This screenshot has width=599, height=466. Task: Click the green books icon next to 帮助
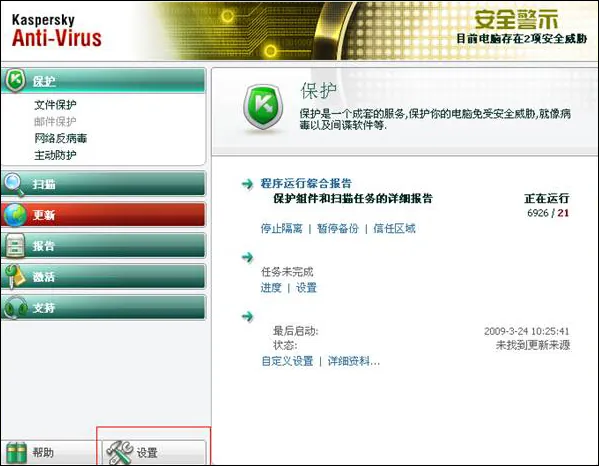16,453
